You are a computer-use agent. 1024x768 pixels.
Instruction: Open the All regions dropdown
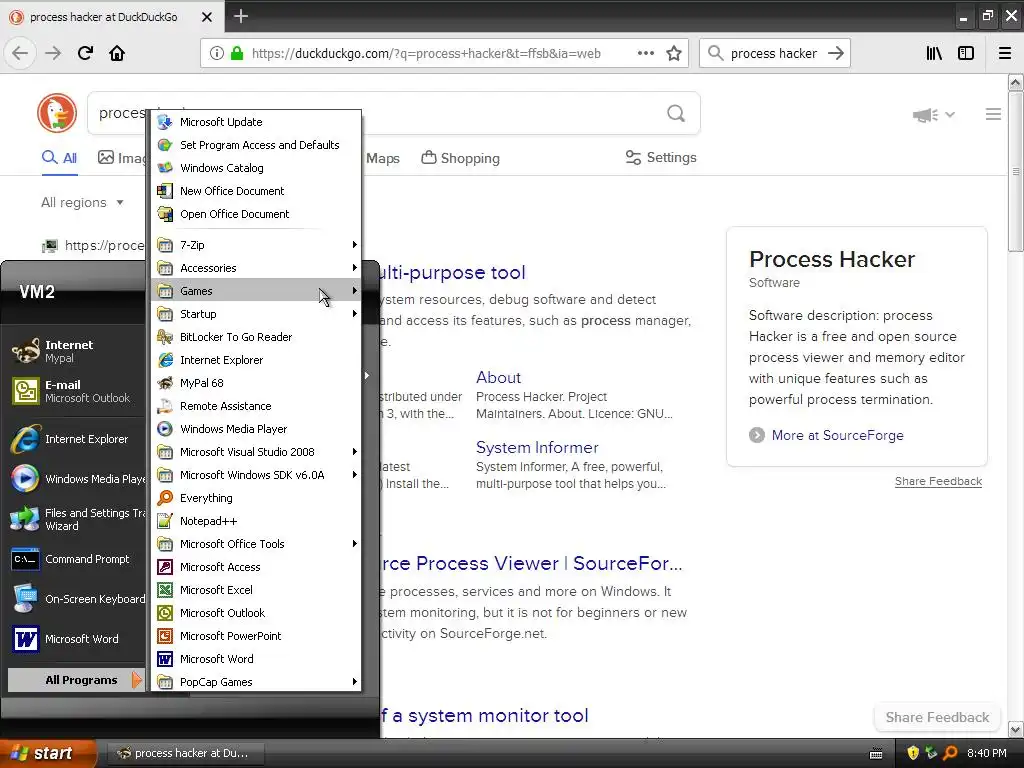pyautogui.click(x=82, y=202)
